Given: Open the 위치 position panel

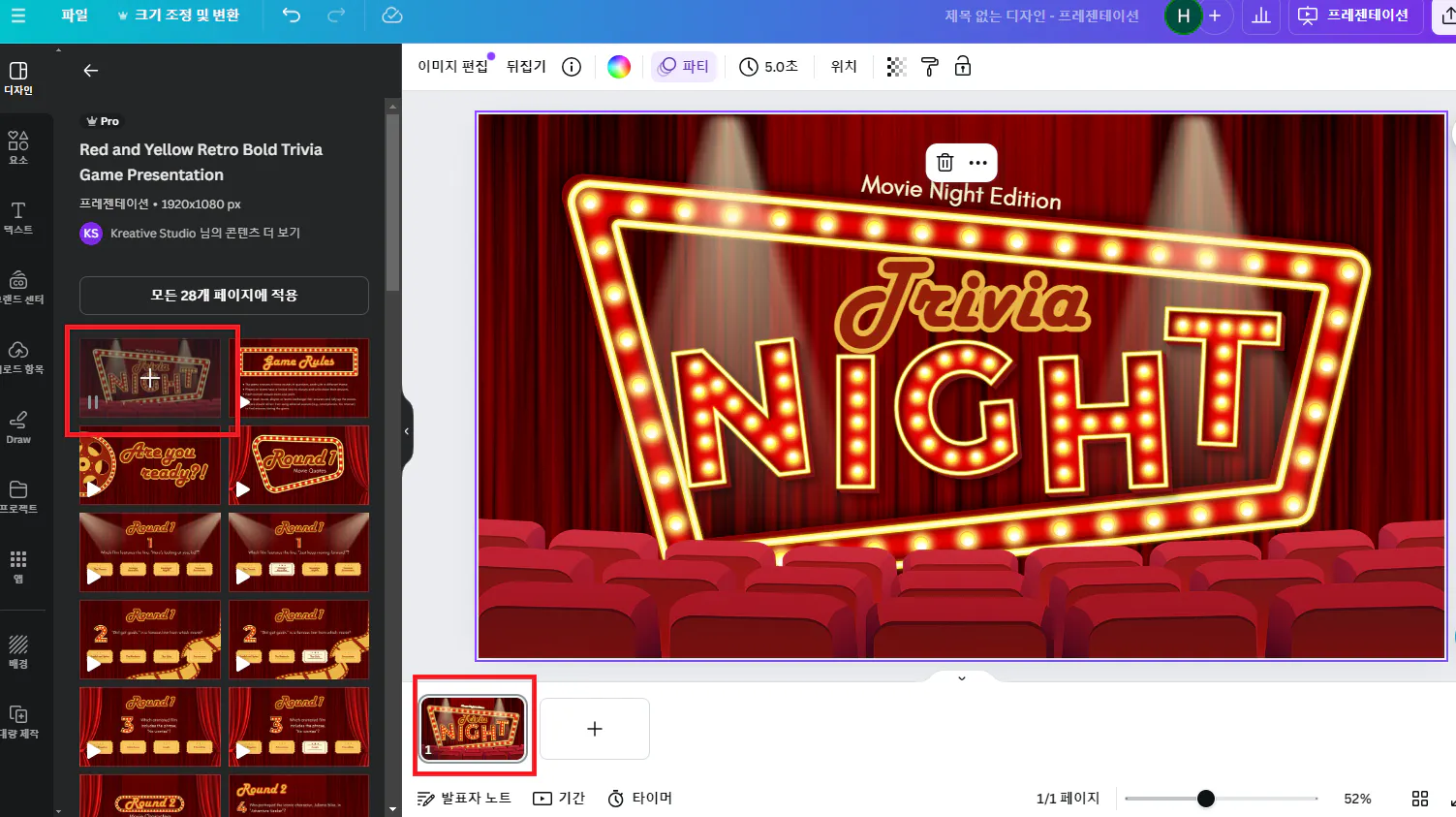Looking at the screenshot, I should (844, 67).
